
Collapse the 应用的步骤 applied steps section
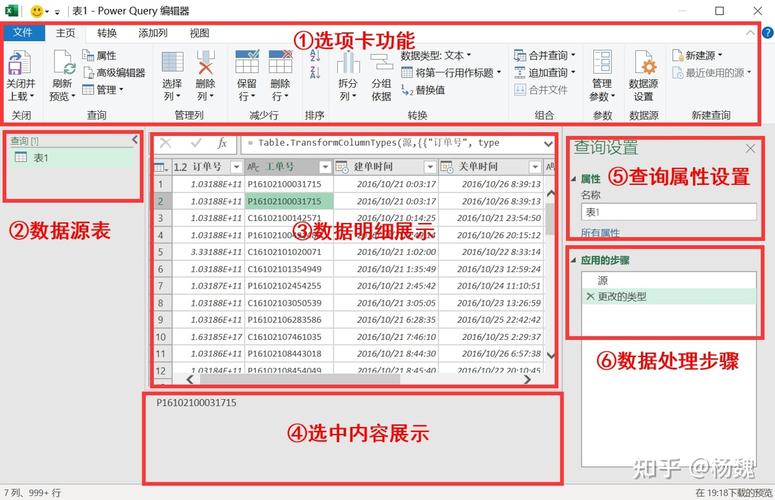573,260
